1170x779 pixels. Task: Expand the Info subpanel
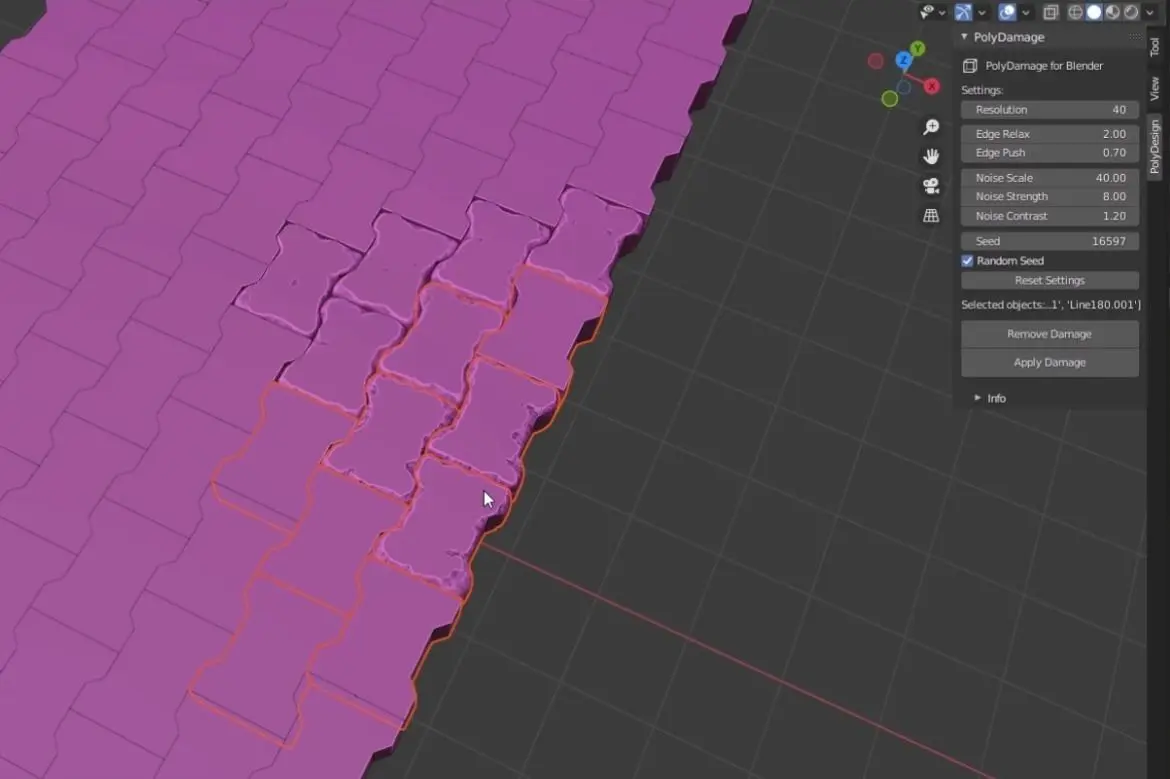(x=977, y=398)
